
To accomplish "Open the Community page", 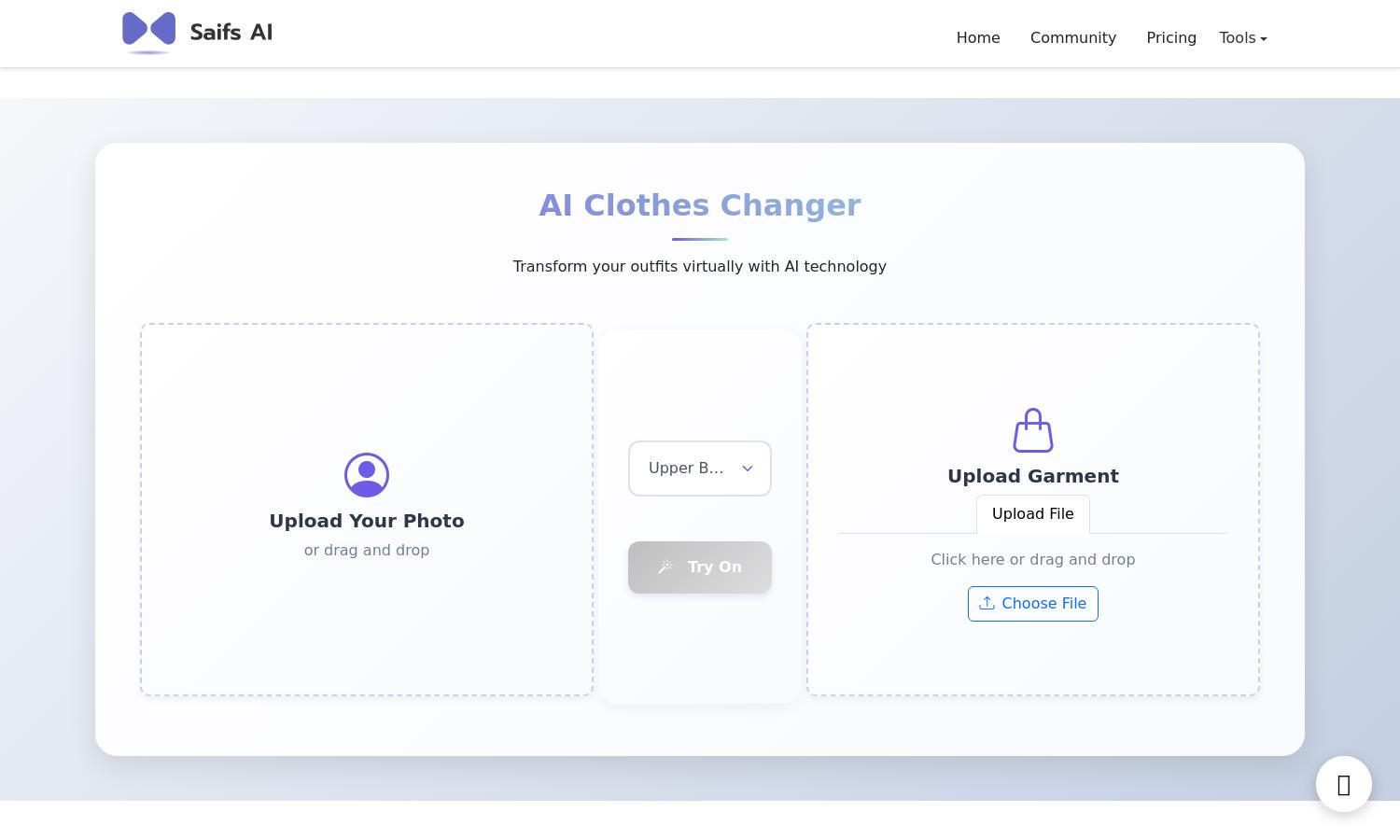I will 1073,37.
